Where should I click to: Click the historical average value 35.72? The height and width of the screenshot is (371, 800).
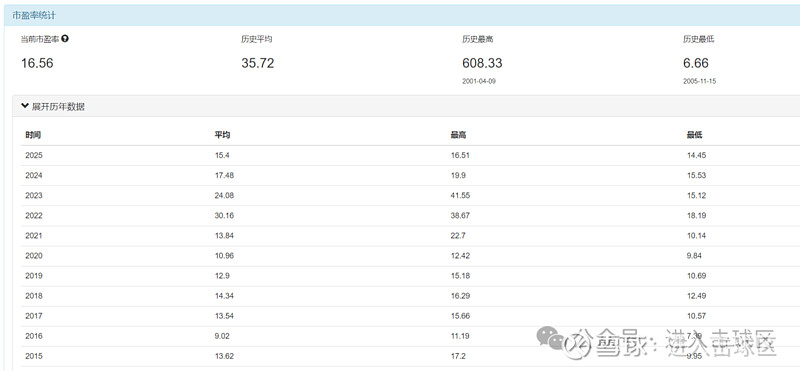point(258,63)
